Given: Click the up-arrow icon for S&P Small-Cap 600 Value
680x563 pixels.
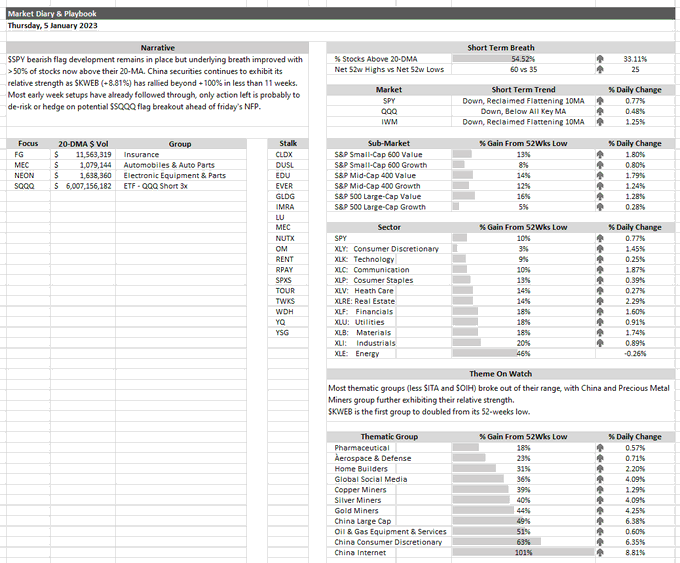Looking at the screenshot, I should click(600, 154).
